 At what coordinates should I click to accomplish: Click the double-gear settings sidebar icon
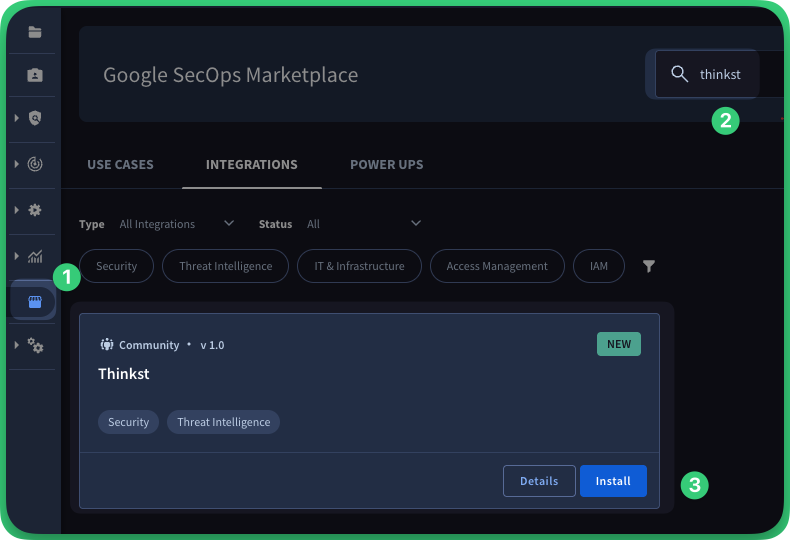[35, 345]
